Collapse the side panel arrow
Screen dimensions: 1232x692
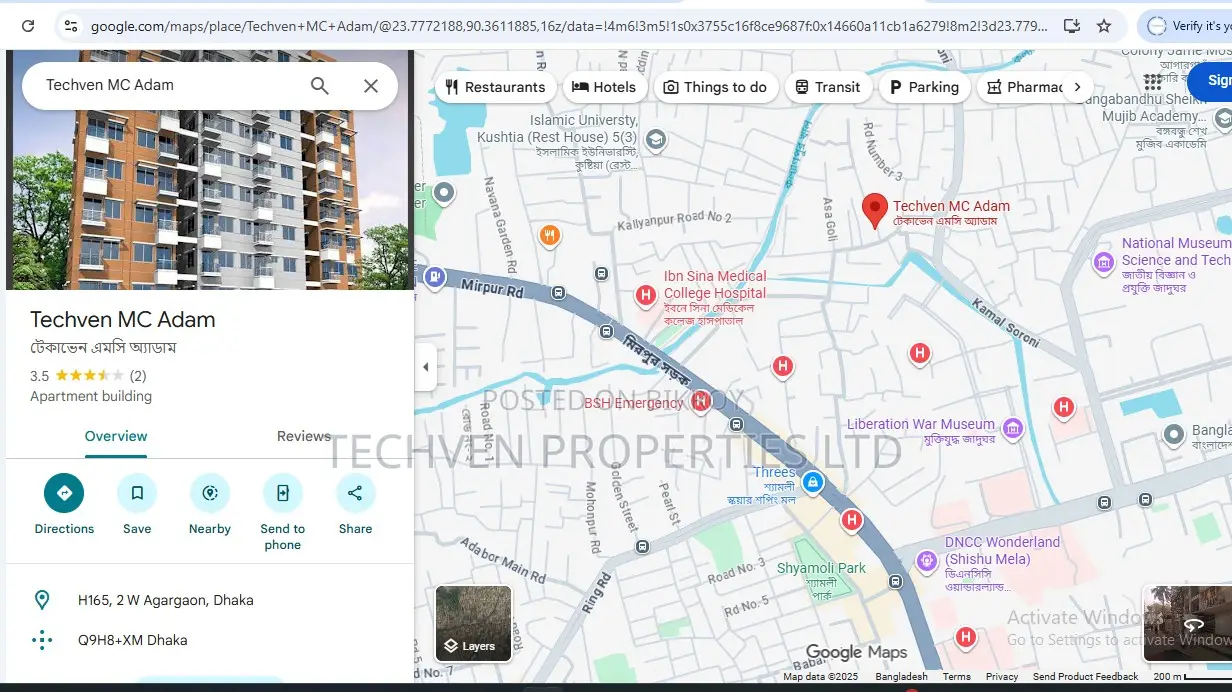(425, 367)
